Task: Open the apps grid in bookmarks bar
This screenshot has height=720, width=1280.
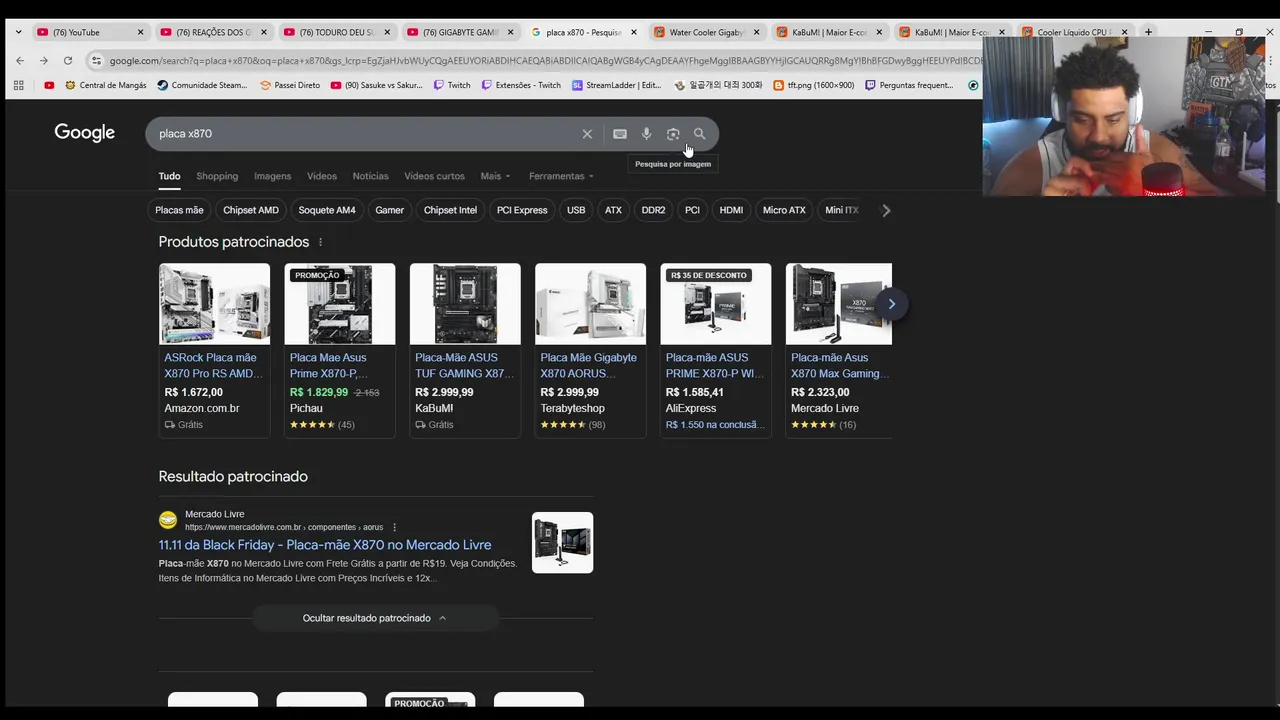Action: point(18,85)
